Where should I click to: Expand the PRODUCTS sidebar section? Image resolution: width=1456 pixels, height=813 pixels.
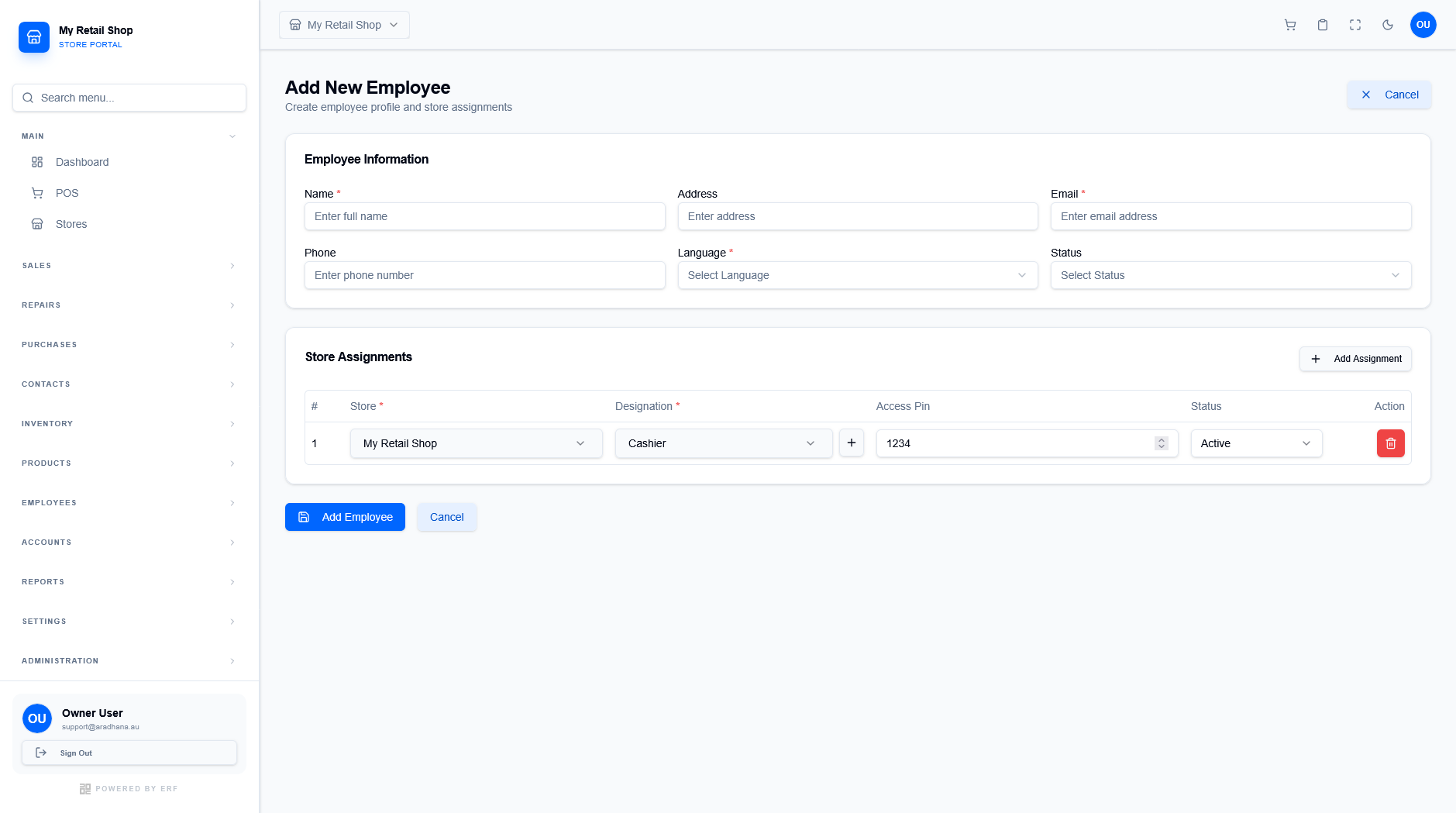tap(129, 463)
